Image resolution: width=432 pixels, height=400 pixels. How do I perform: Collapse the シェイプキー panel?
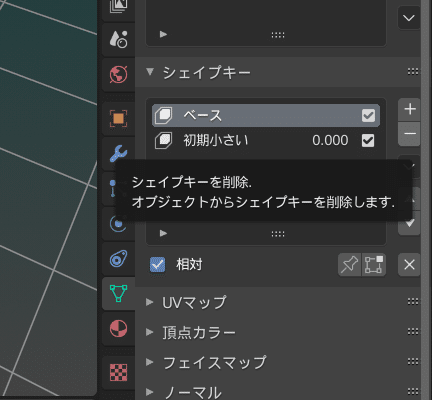click(150, 72)
